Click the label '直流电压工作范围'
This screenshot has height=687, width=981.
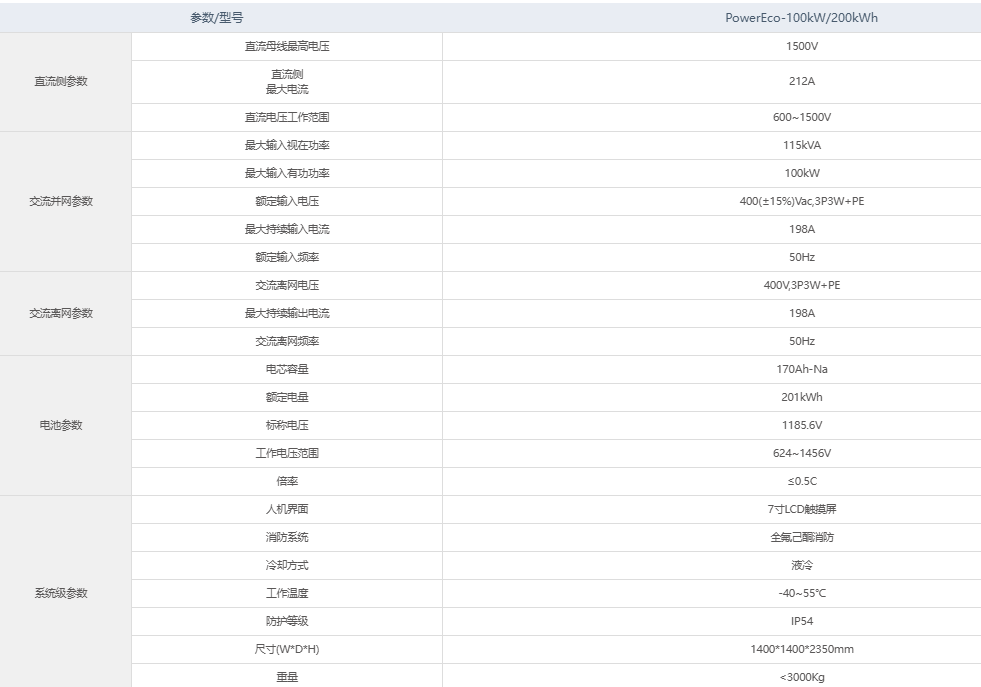(x=287, y=118)
